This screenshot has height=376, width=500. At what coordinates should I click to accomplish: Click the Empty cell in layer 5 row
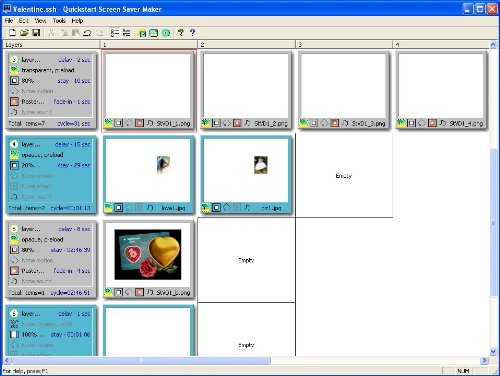(x=246, y=260)
